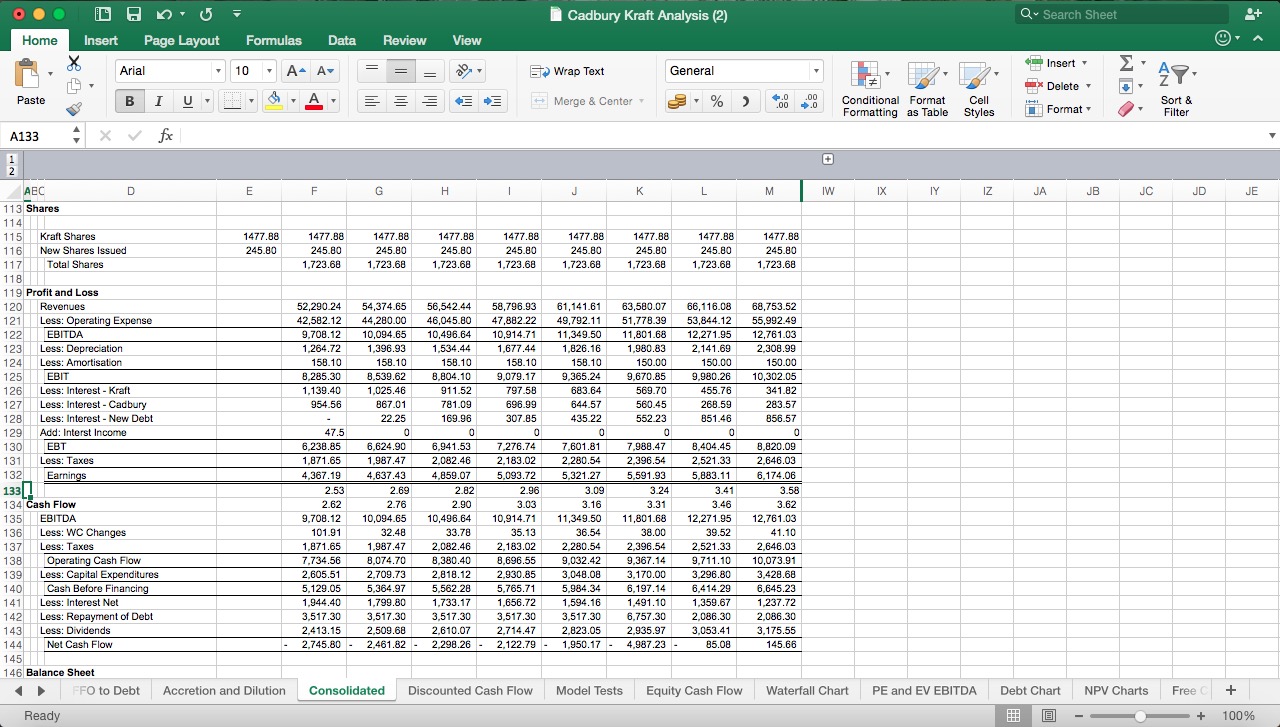Click the Undo arrow in the title bar
Screen dimensions: 1280x727
point(165,15)
